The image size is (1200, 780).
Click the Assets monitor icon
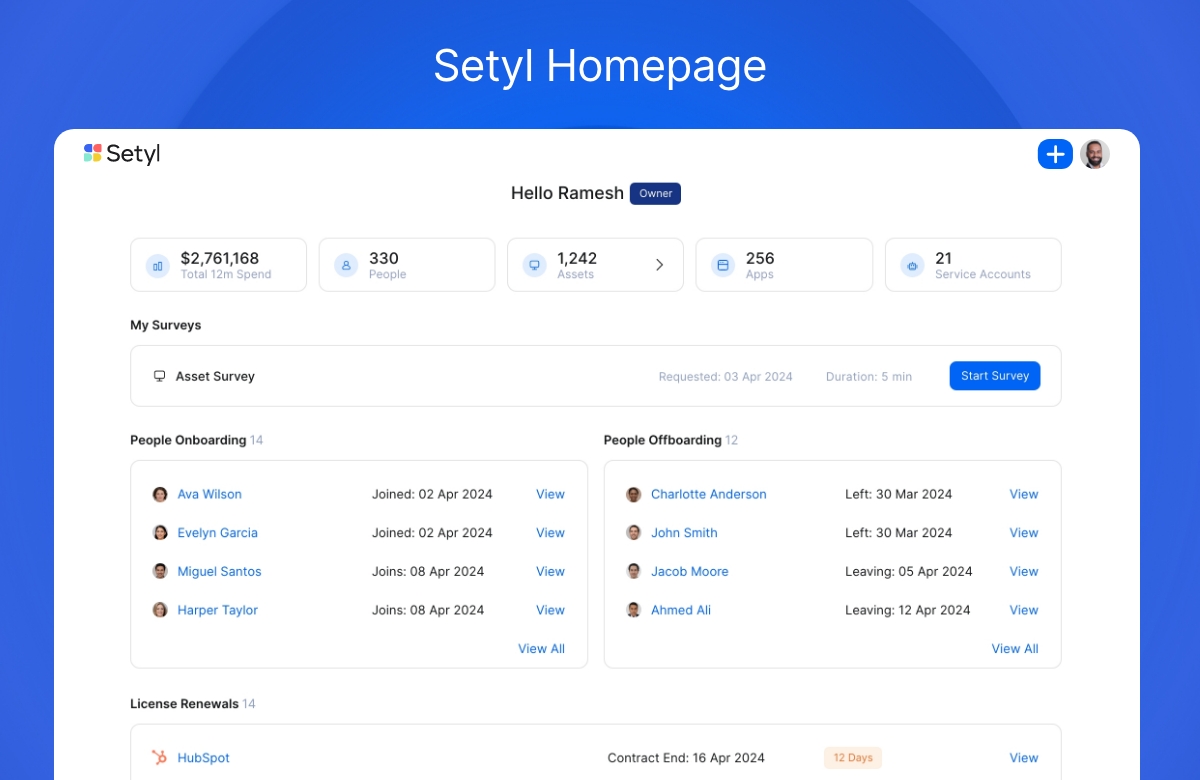(x=534, y=265)
